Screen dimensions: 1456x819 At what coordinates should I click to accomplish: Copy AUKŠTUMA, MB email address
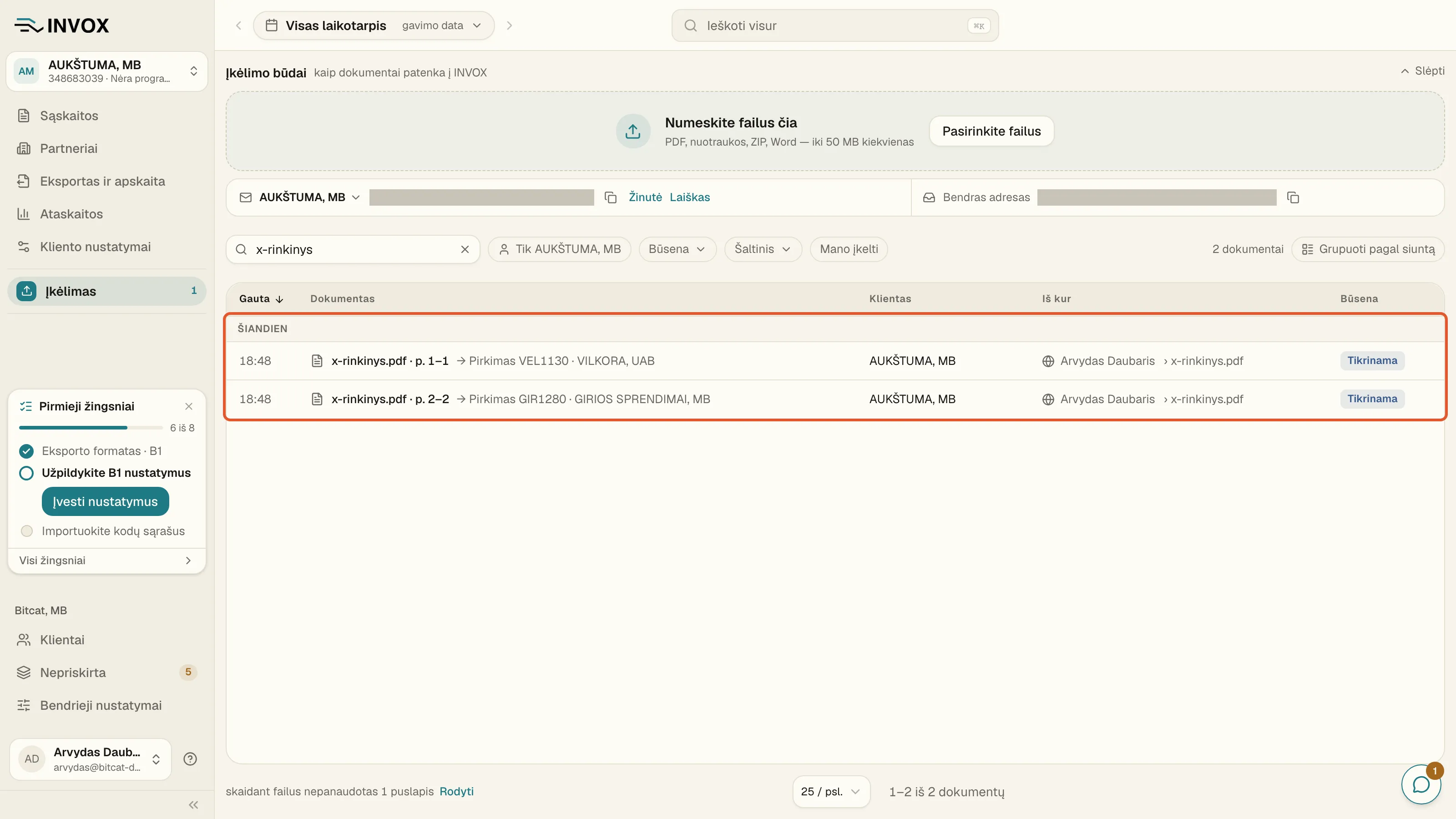click(611, 197)
